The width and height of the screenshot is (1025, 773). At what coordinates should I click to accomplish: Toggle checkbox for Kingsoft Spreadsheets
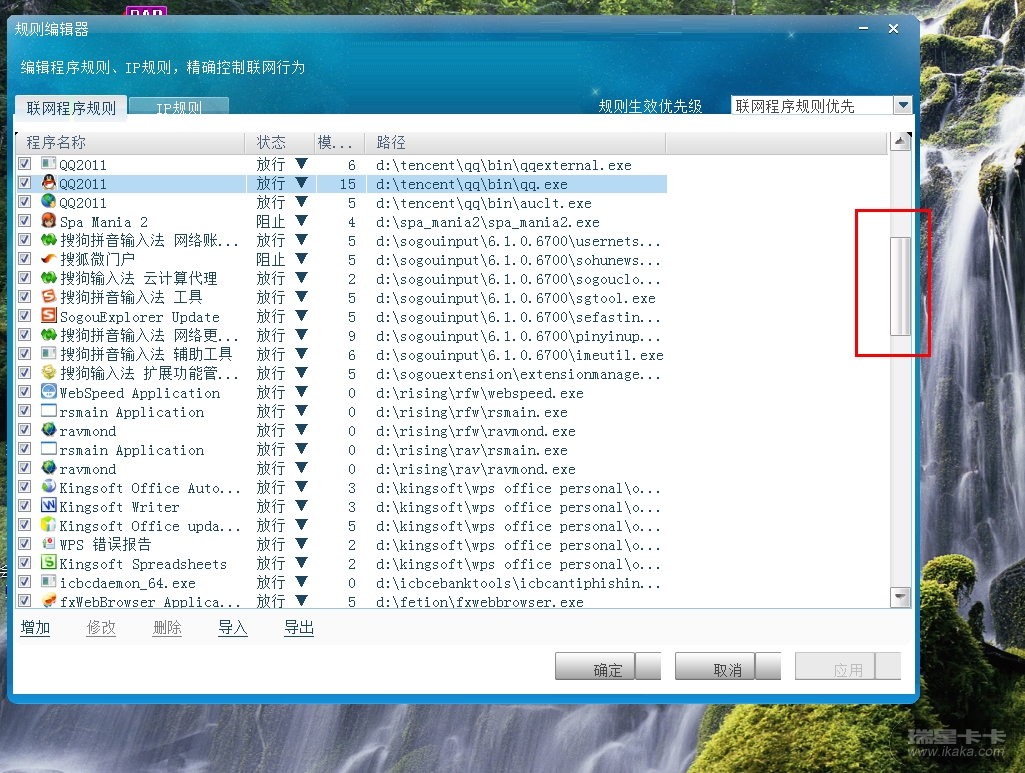(24, 563)
